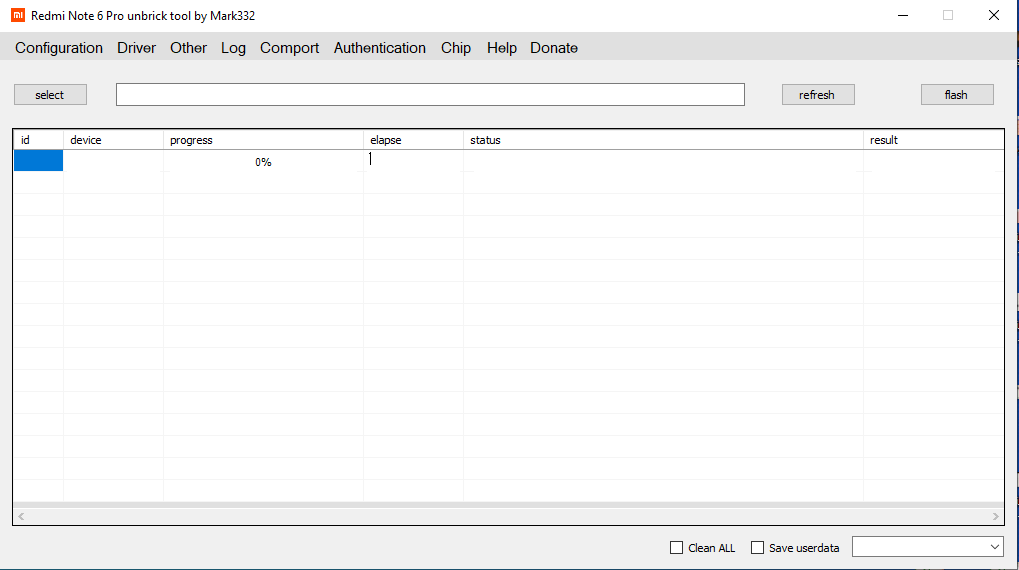The height and width of the screenshot is (570, 1019).
Task: Click the elapse column header
Action: (x=413, y=140)
